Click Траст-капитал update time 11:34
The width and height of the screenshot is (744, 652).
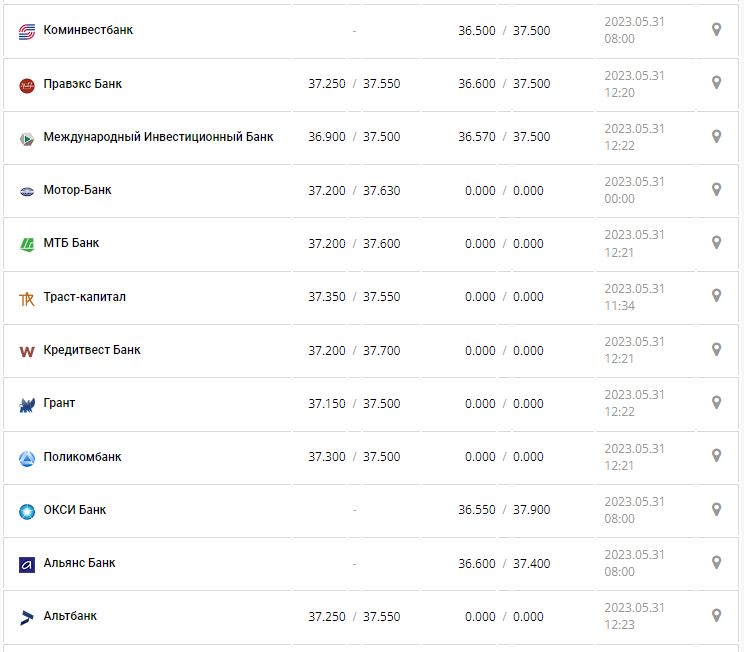[x=619, y=306]
